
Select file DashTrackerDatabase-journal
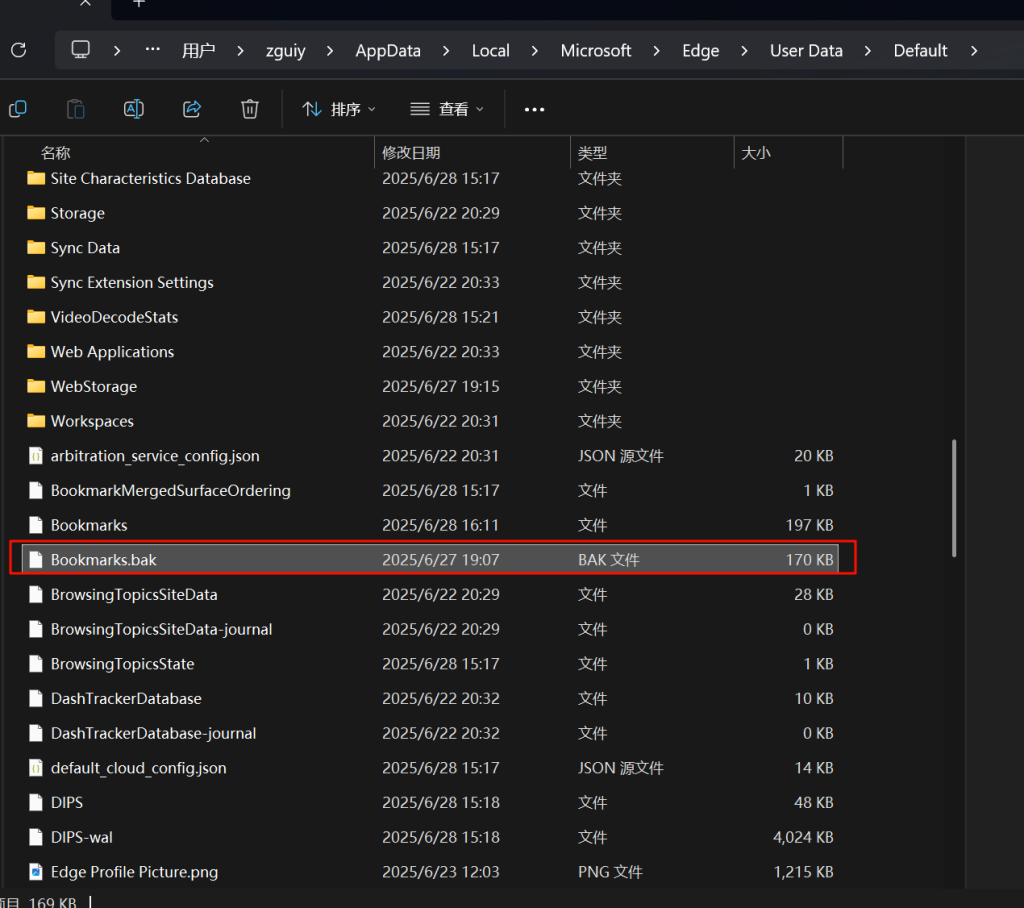pos(153,733)
